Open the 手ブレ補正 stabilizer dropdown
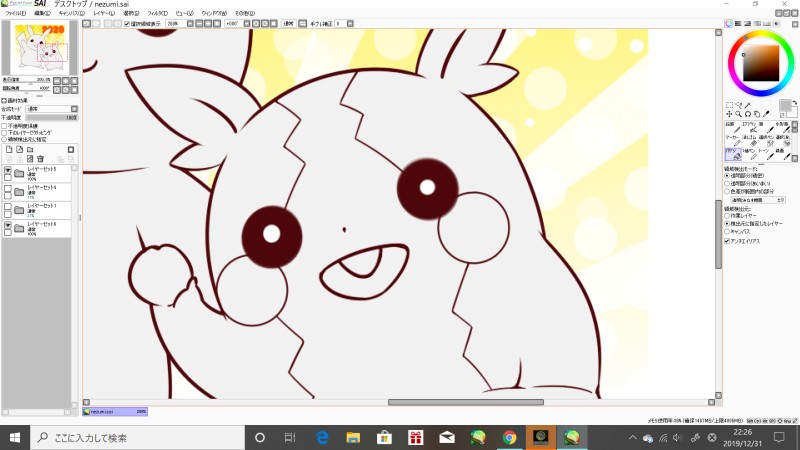The width and height of the screenshot is (800, 450). pyautogui.click(x=350, y=23)
